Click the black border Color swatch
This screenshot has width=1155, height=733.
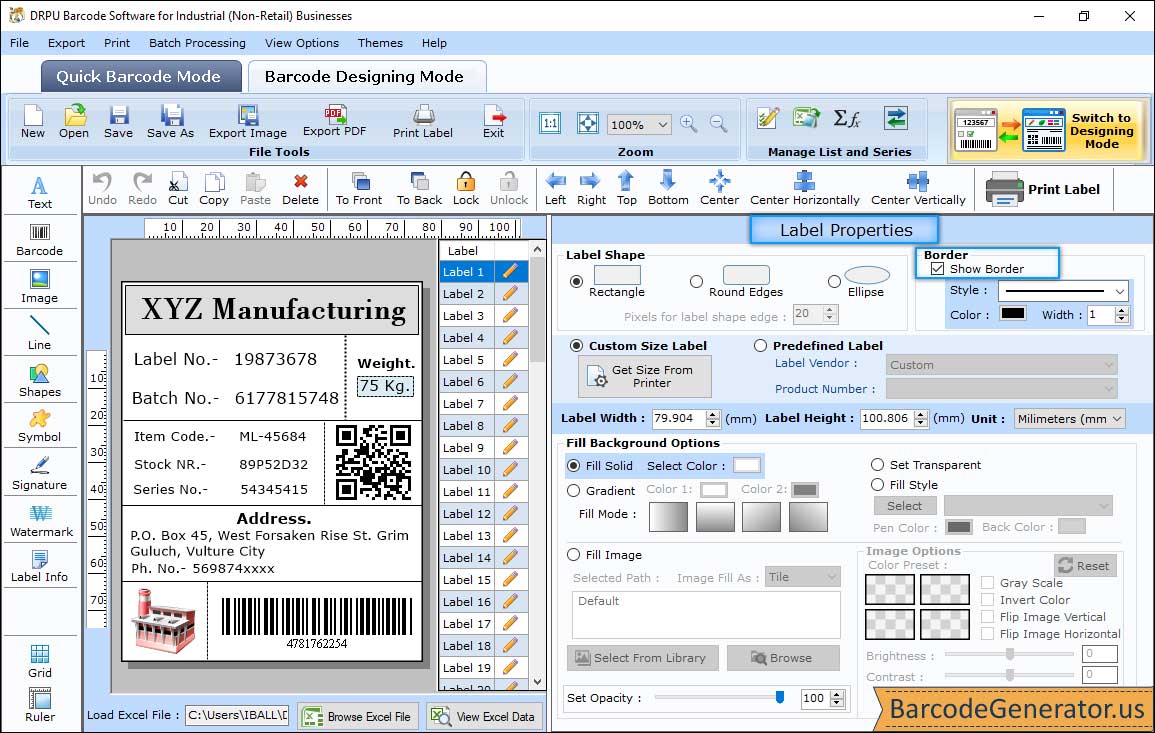coord(1012,313)
